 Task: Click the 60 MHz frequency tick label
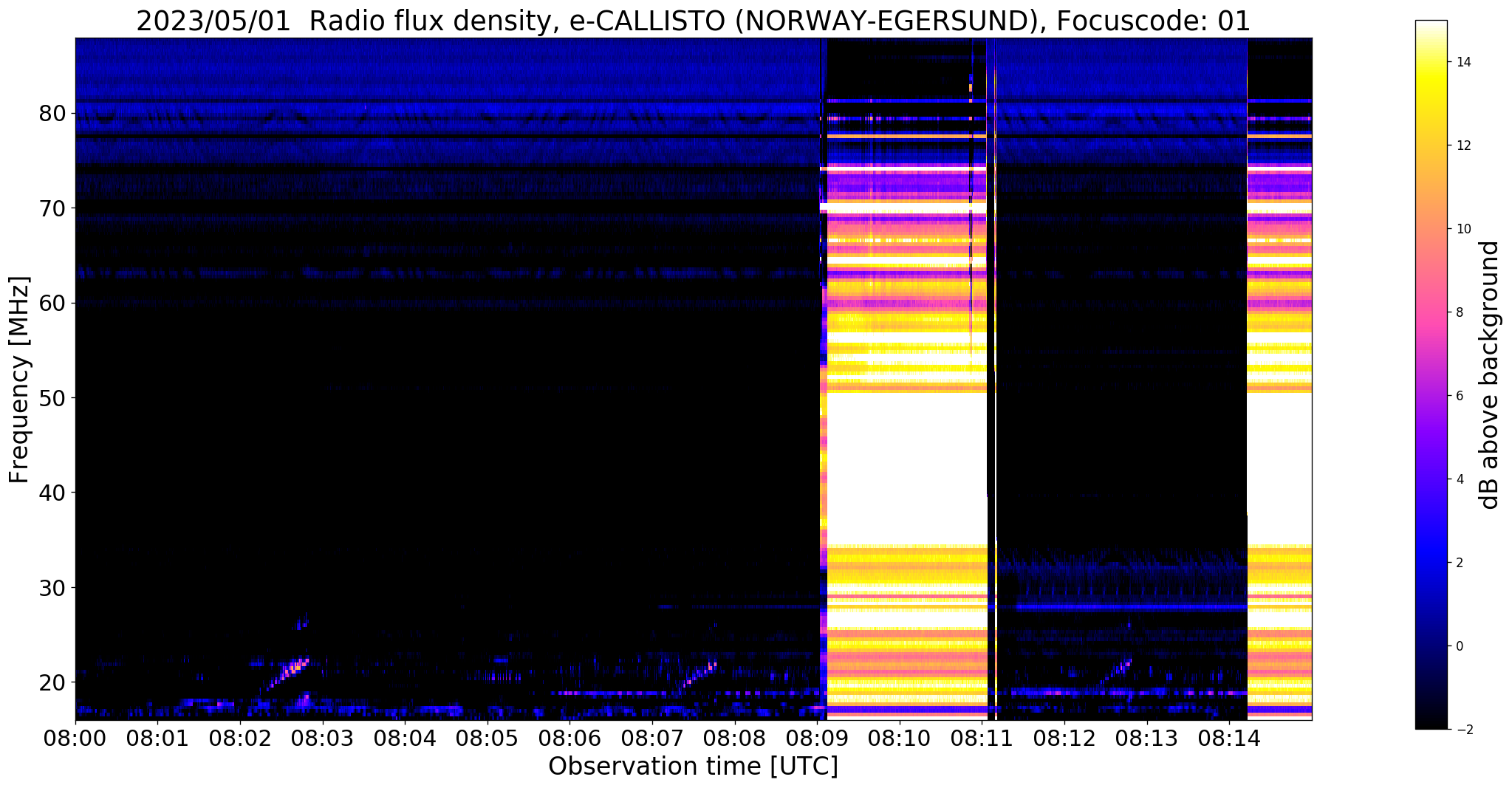point(53,303)
